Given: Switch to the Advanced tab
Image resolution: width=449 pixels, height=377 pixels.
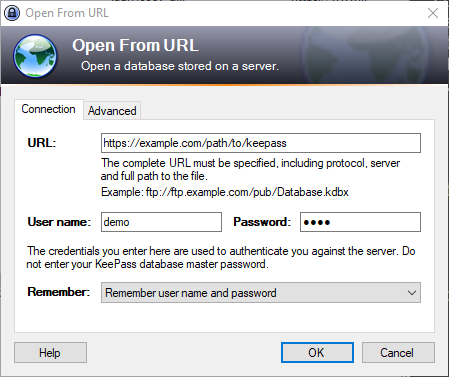Looking at the screenshot, I should [x=112, y=111].
